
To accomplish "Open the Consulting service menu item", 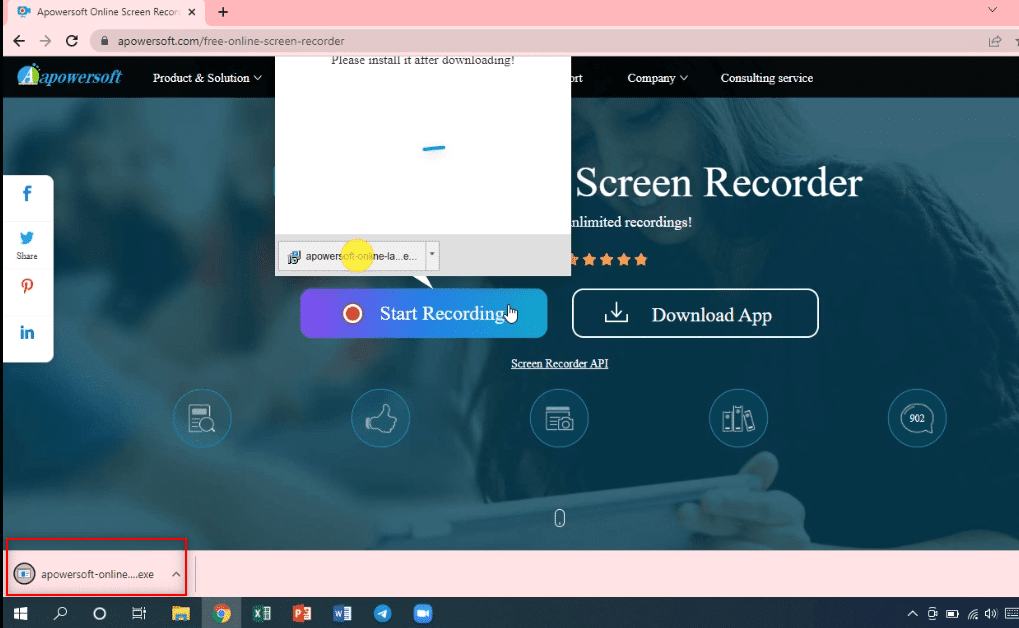I will [766, 77].
